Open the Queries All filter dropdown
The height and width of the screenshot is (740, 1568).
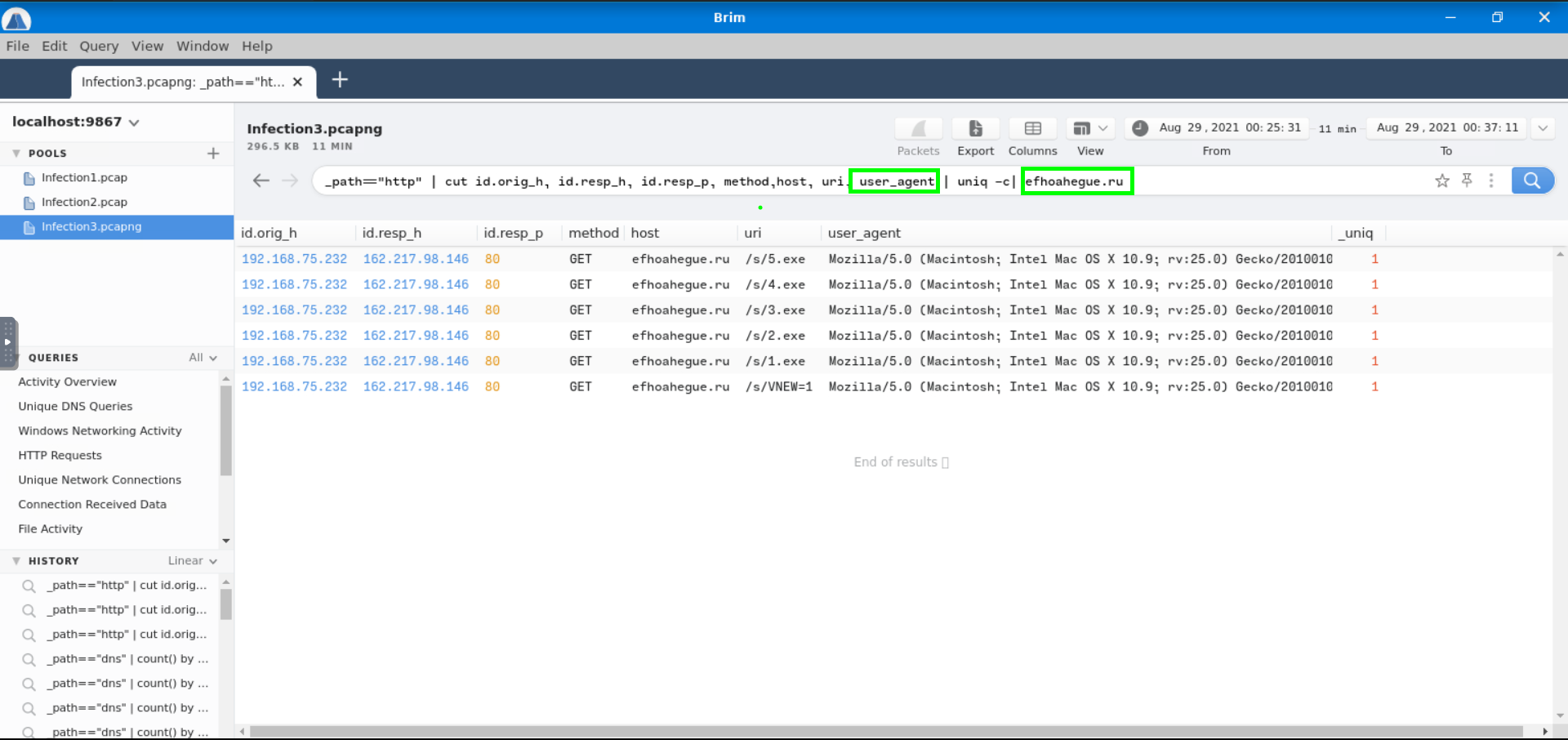click(x=203, y=358)
